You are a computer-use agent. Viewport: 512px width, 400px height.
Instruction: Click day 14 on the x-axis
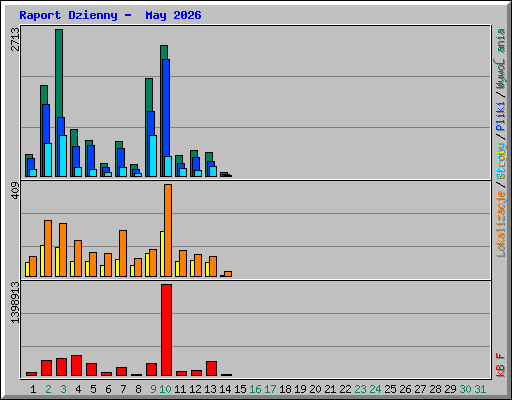pyautogui.click(x=225, y=389)
